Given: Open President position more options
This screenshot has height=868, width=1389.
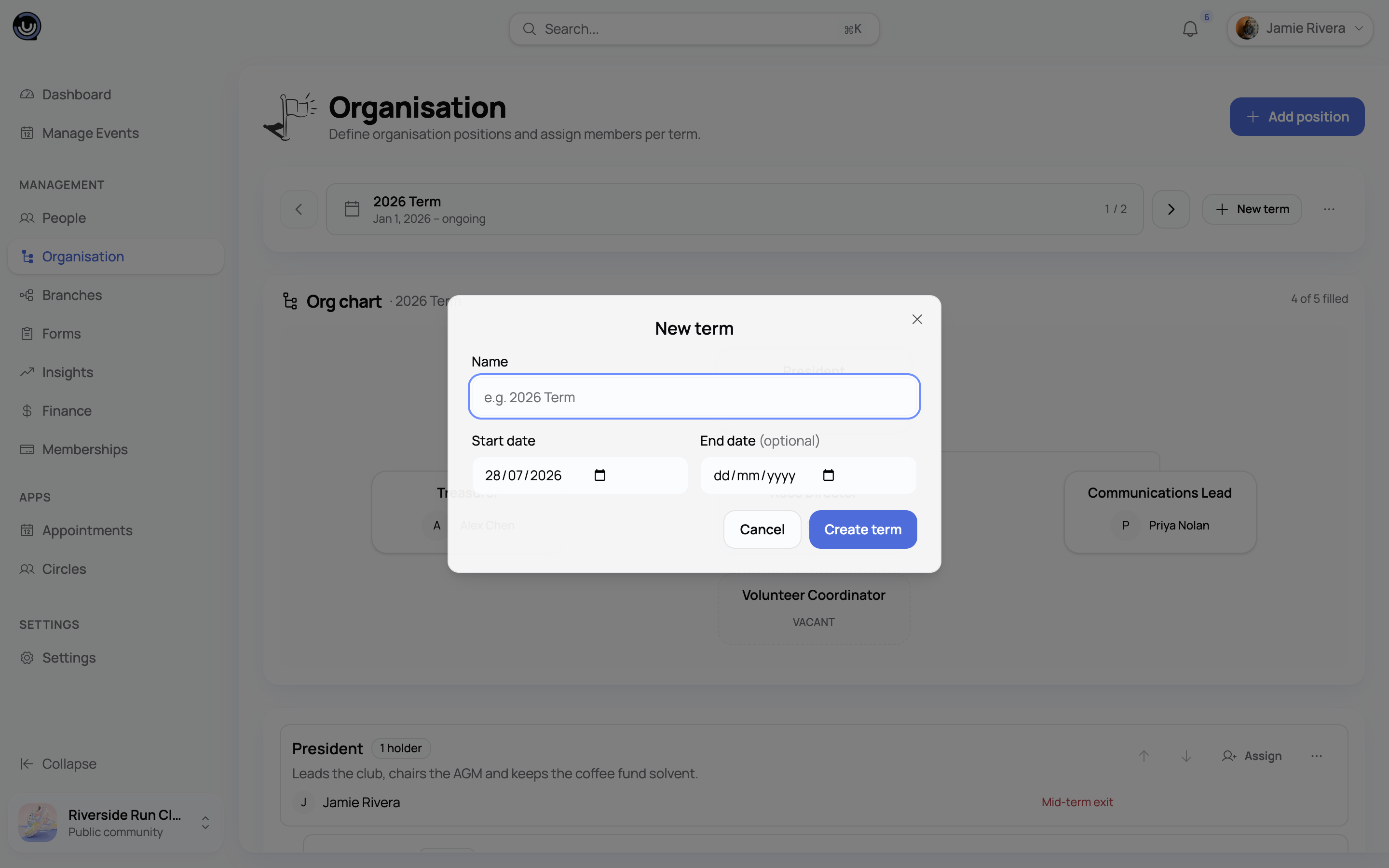Looking at the screenshot, I should pyautogui.click(x=1317, y=756).
